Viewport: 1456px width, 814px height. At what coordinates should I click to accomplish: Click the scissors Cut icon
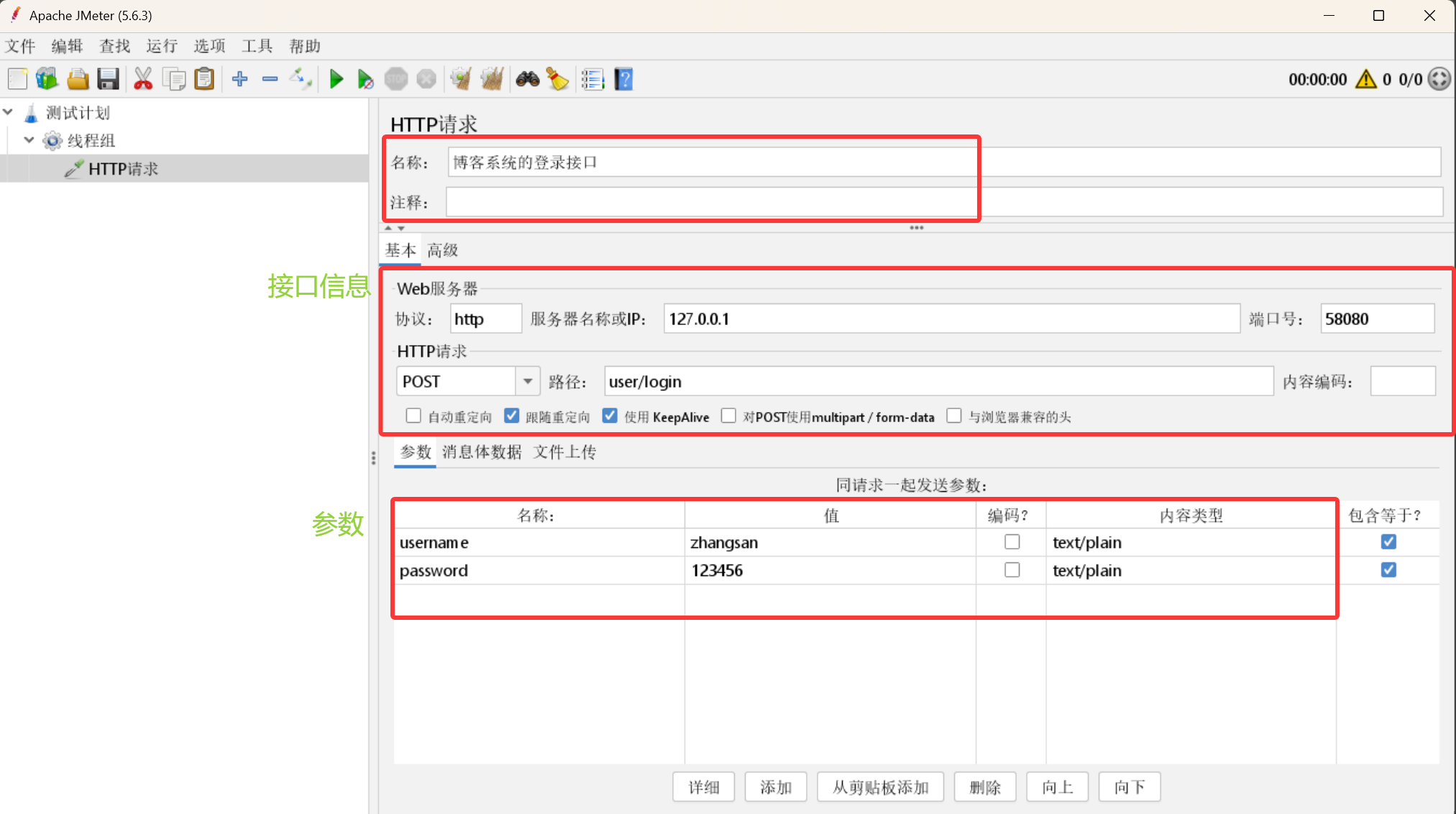click(x=143, y=79)
